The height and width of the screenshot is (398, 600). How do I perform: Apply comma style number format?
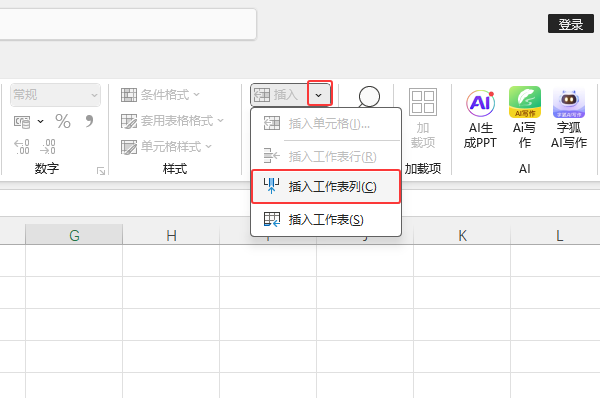point(89,121)
